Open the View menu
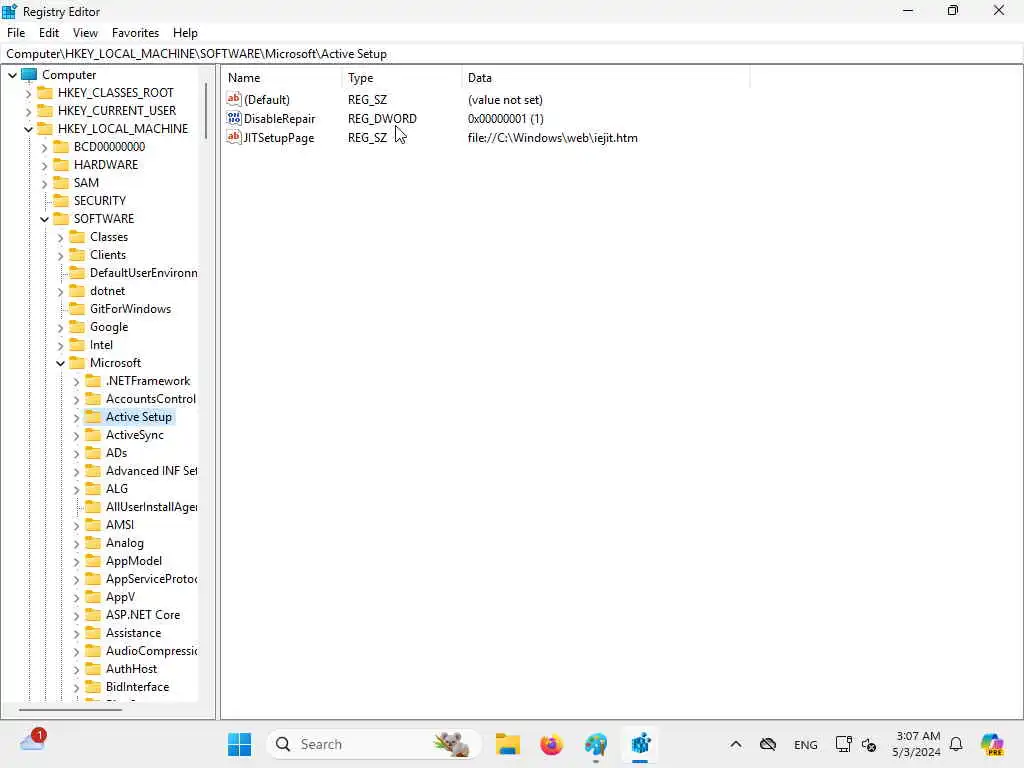The image size is (1024, 768). point(85,33)
